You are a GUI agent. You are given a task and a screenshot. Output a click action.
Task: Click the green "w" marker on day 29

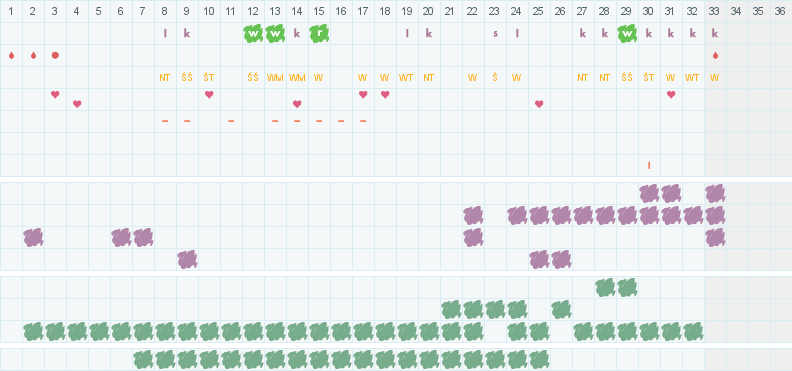click(x=627, y=34)
